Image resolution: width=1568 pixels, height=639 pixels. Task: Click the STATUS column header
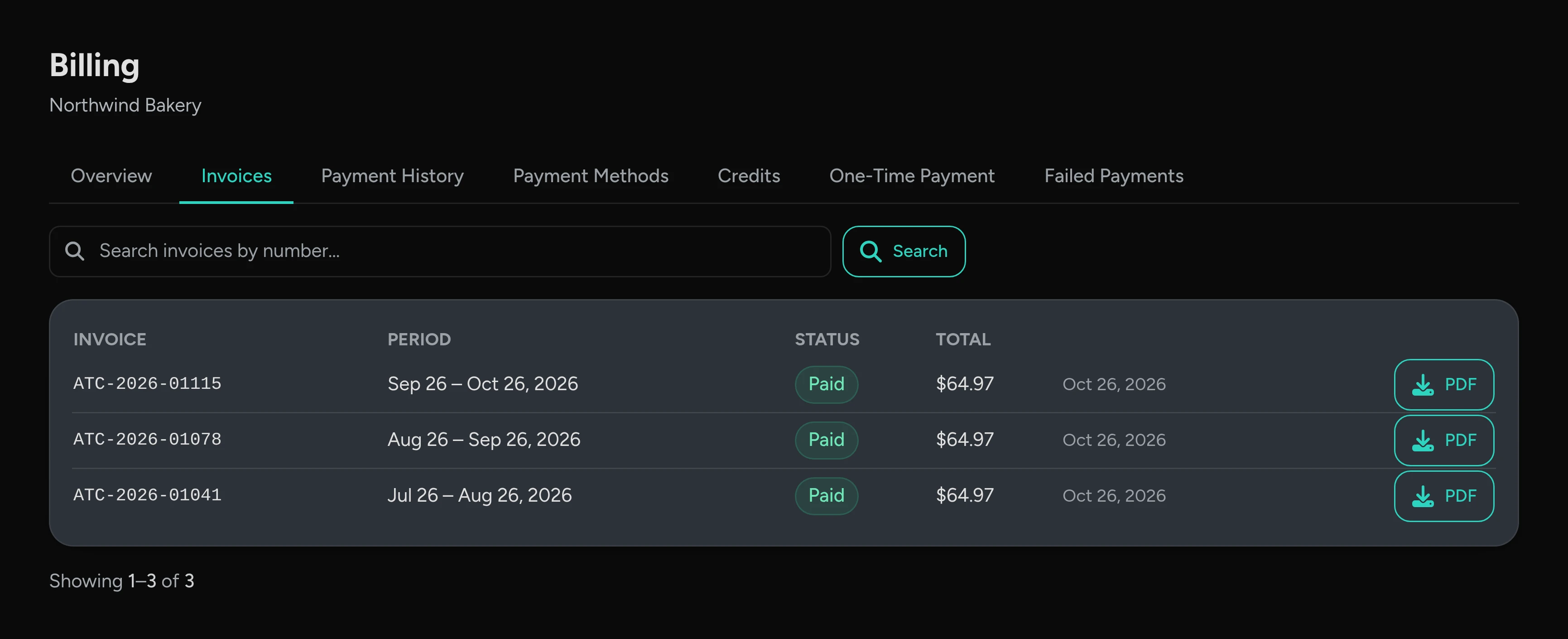(x=827, y=339)
